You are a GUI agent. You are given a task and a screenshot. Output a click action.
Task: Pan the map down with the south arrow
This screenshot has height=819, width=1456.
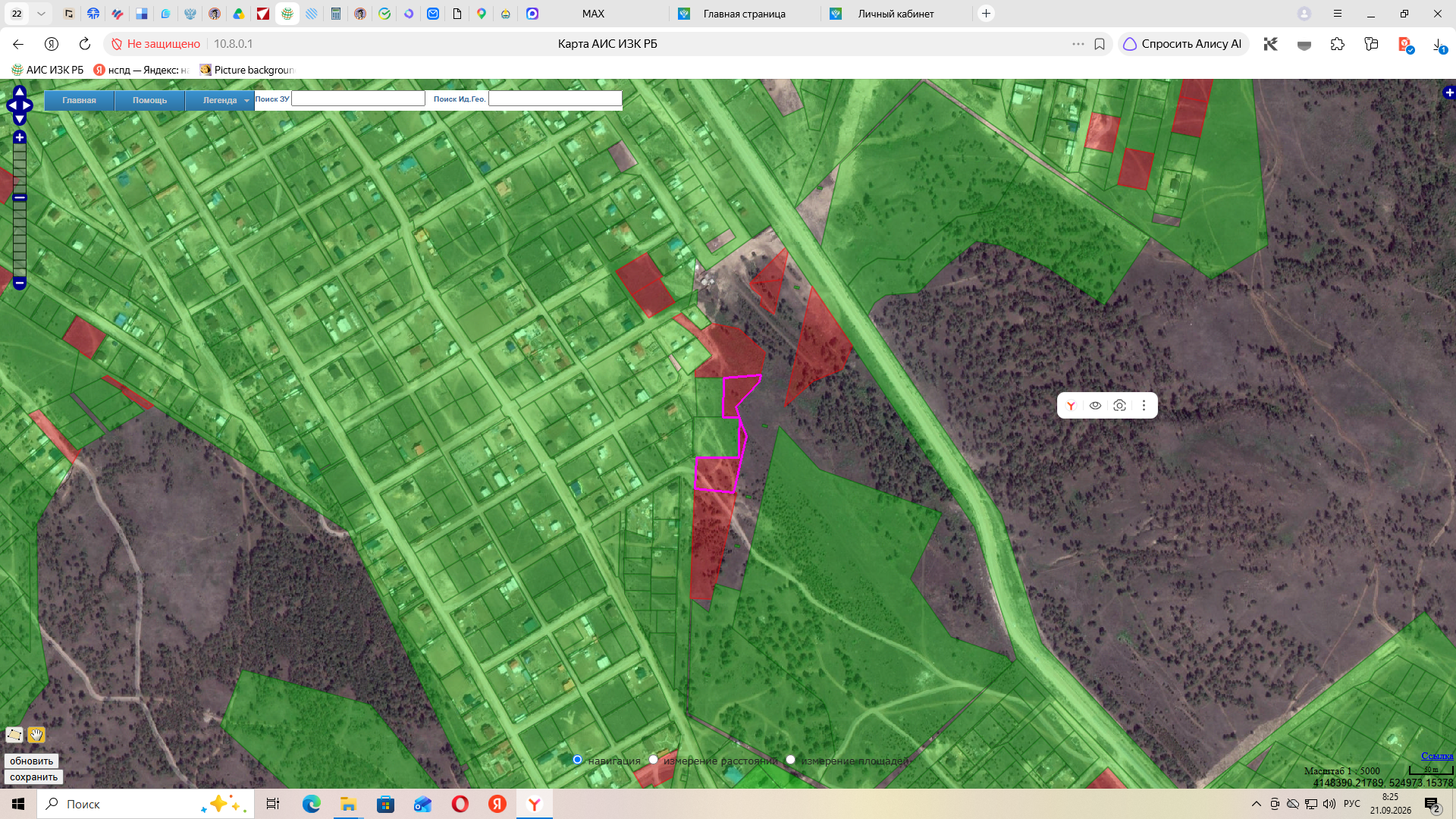click(x=20, y=119)
